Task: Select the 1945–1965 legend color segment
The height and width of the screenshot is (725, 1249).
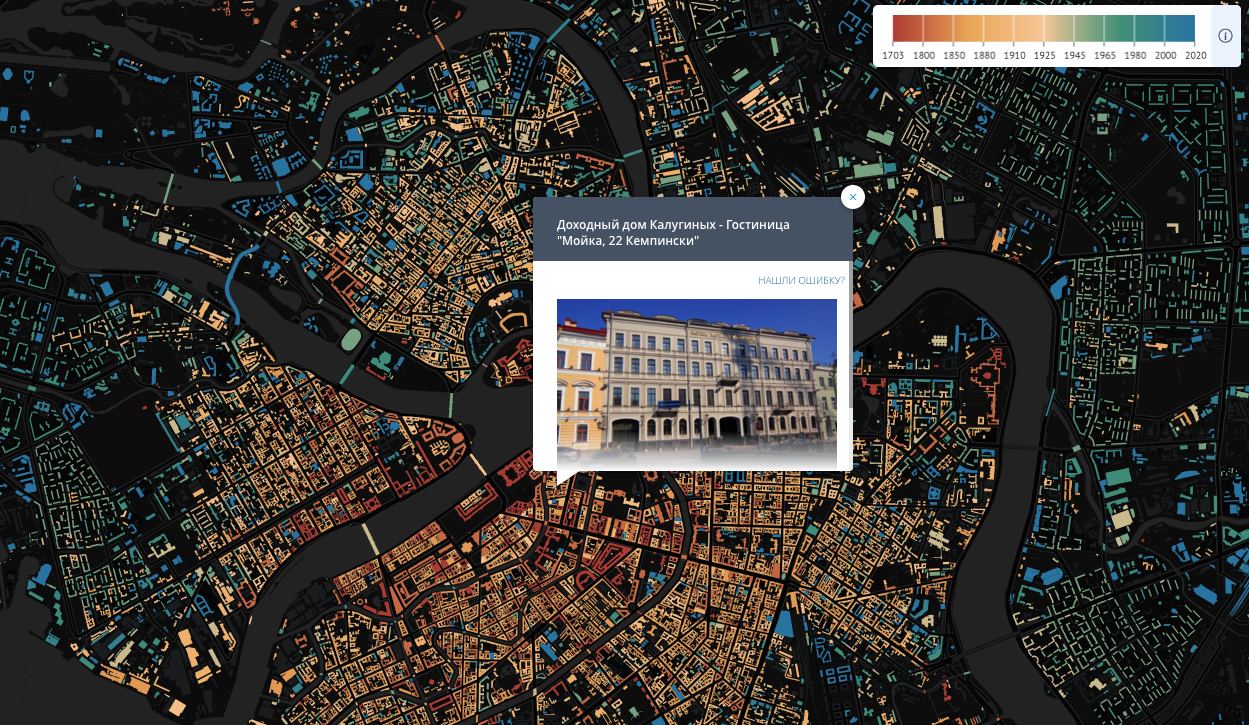Action: [1089, 28]
